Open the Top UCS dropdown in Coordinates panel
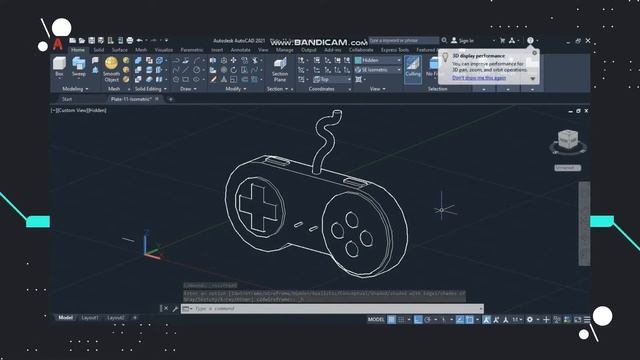The width and height of the screenshot is (640, 360). pos(332,79)
